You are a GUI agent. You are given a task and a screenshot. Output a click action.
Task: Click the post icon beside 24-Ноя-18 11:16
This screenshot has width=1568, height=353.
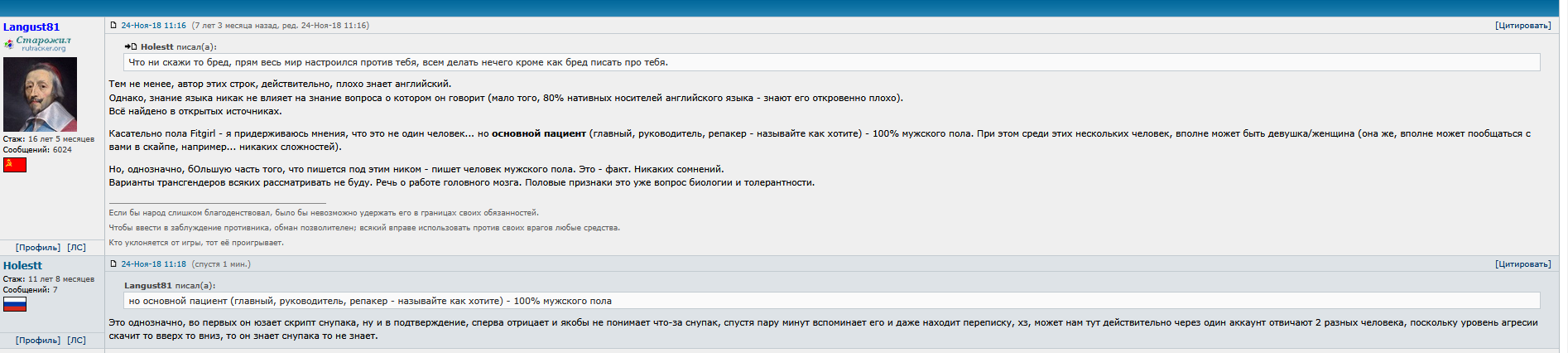(113, 26)
